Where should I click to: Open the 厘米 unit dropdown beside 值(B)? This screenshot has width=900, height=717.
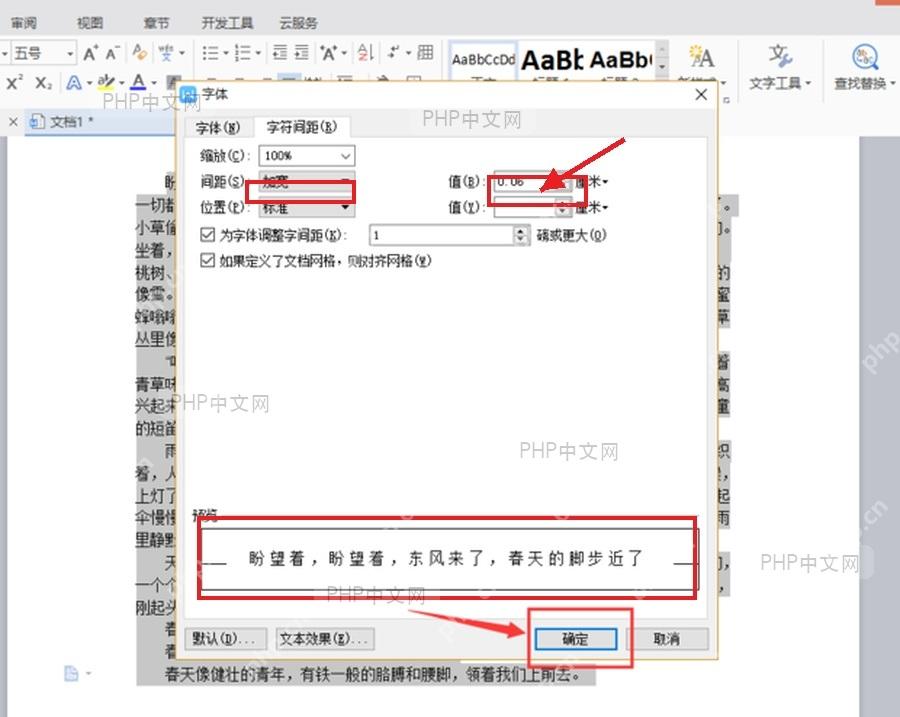592,182
